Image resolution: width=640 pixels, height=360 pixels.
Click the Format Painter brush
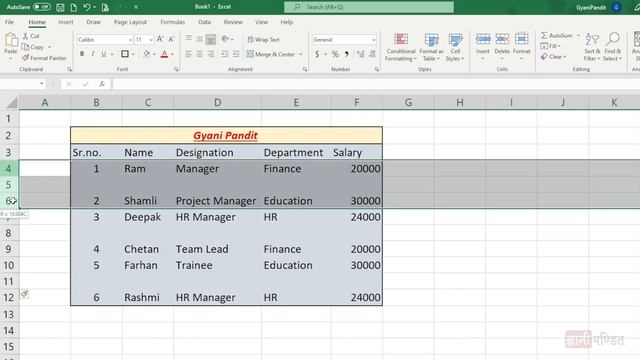coord(25,58)
